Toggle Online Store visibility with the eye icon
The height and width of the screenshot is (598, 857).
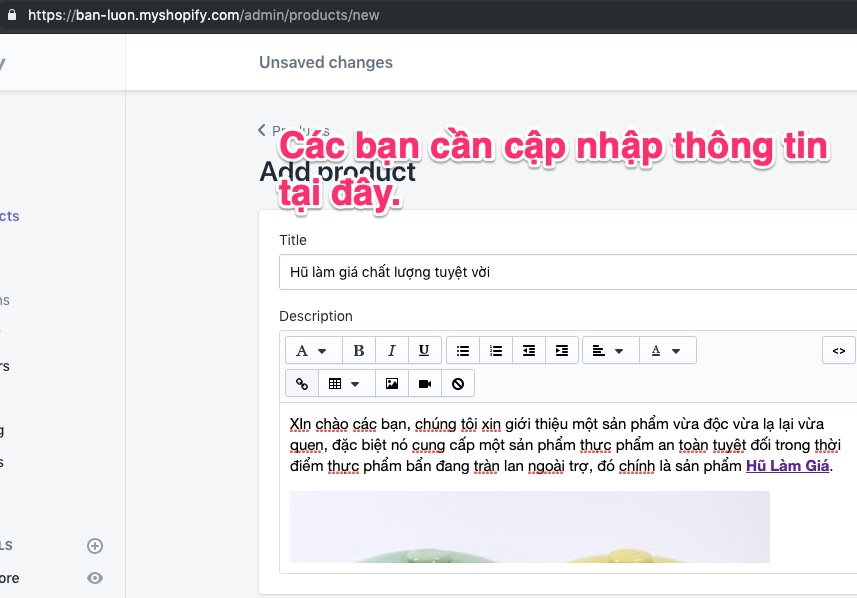pyautogui.click(x=94, y=577)
